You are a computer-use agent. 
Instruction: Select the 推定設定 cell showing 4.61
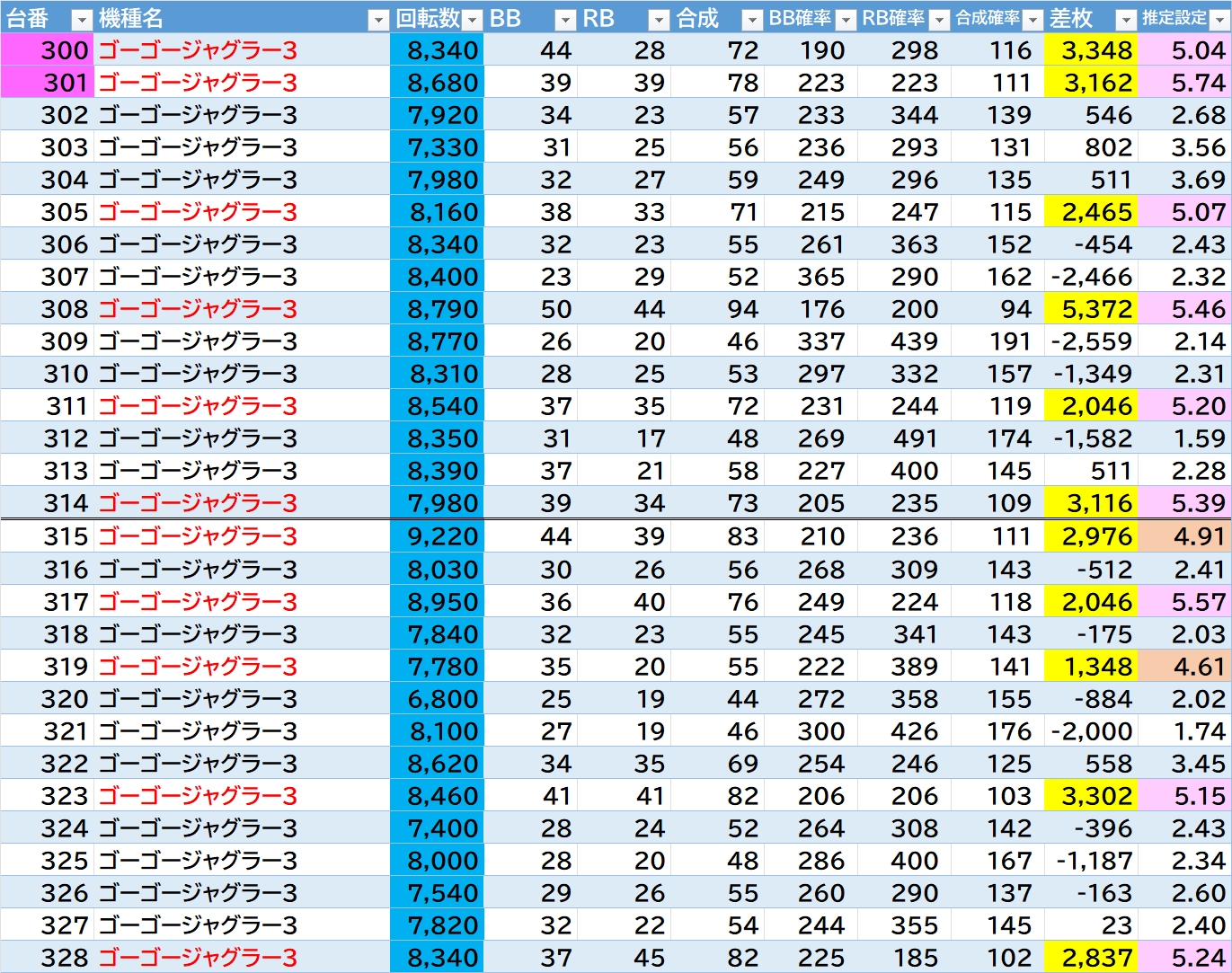click(1184, 667)
